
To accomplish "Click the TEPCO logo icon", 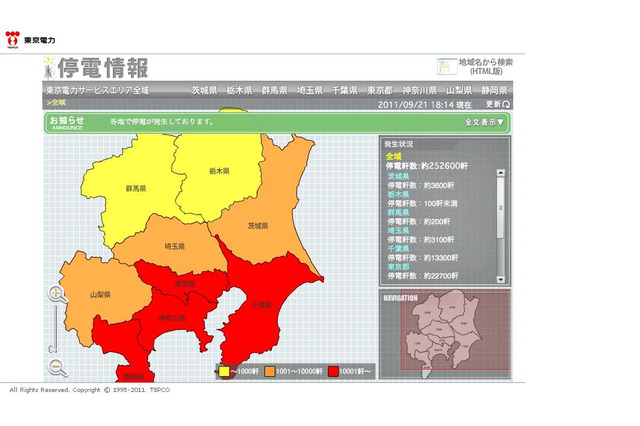I will [x=13, y=40].
